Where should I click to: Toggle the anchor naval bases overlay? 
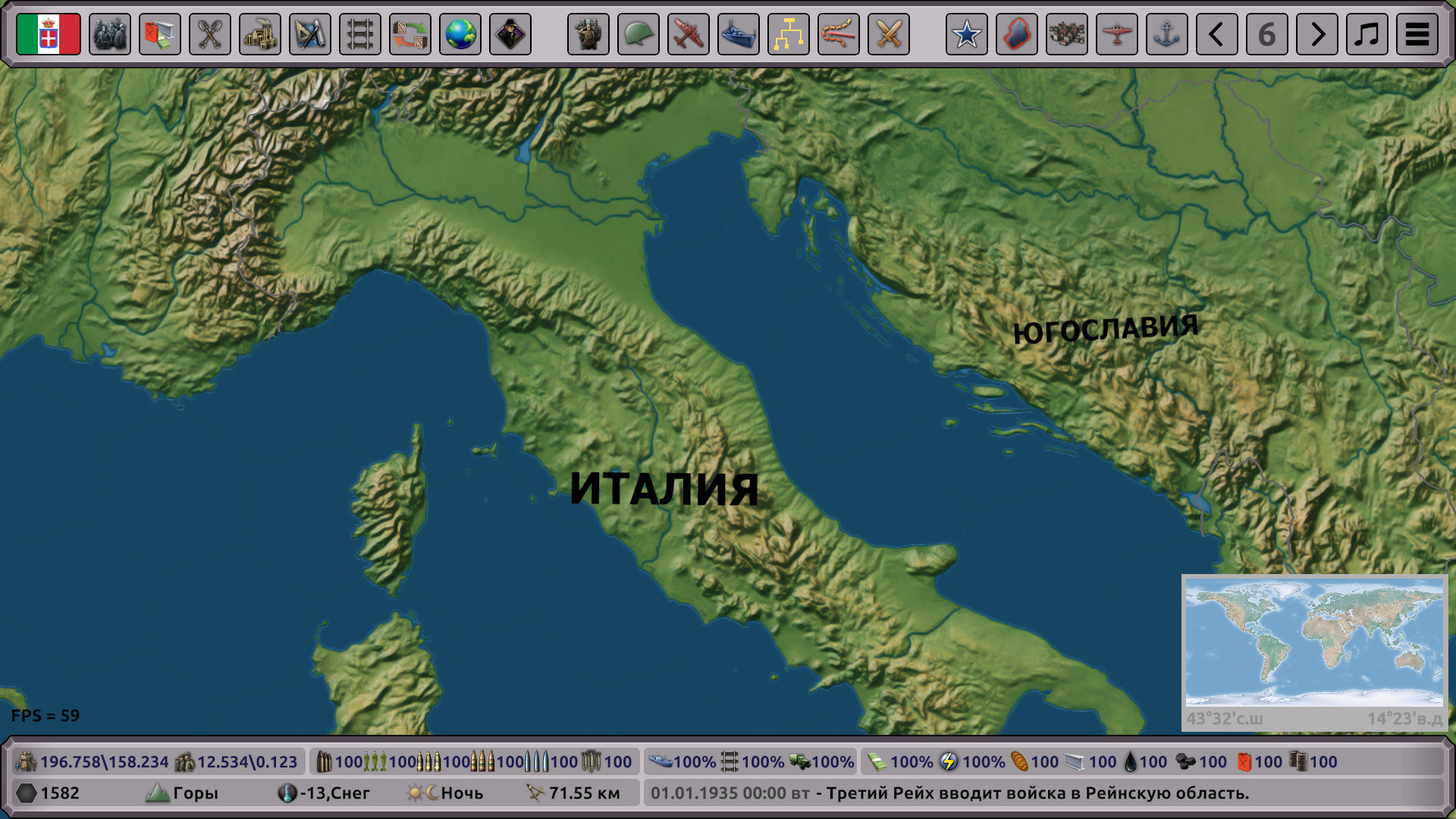tap(1167, 34)
